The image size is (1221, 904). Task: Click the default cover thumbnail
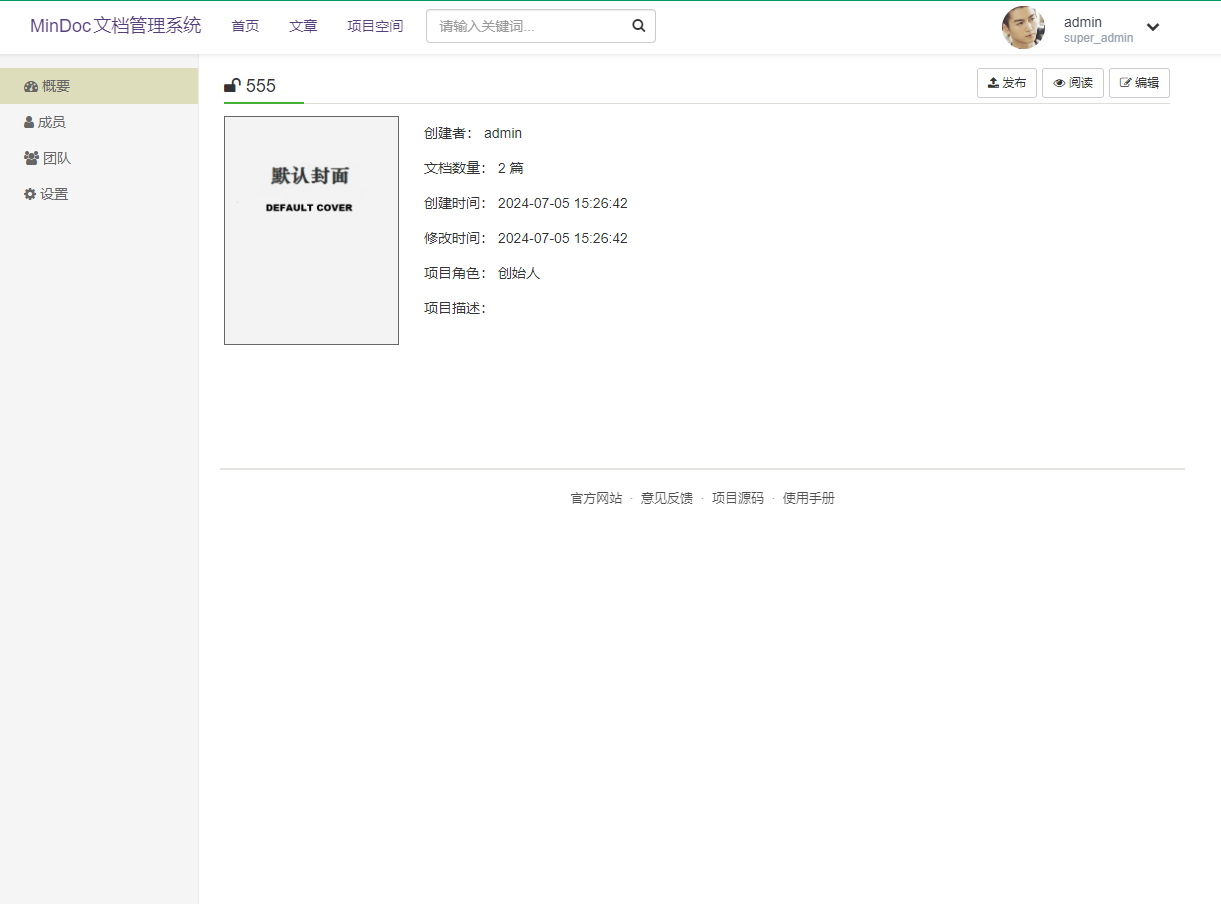coord(311,230)
